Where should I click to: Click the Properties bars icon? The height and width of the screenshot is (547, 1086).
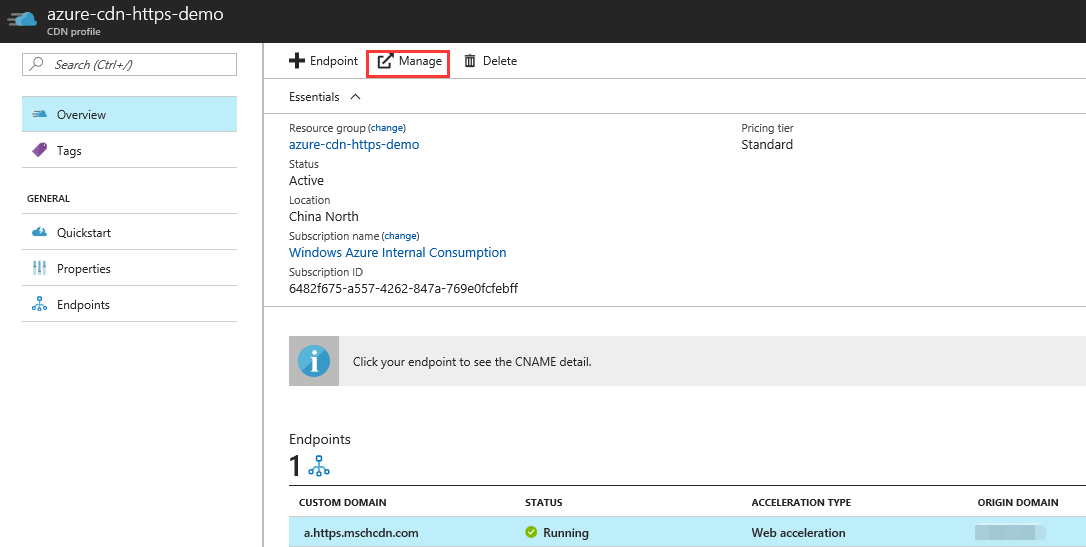(40, 269)
